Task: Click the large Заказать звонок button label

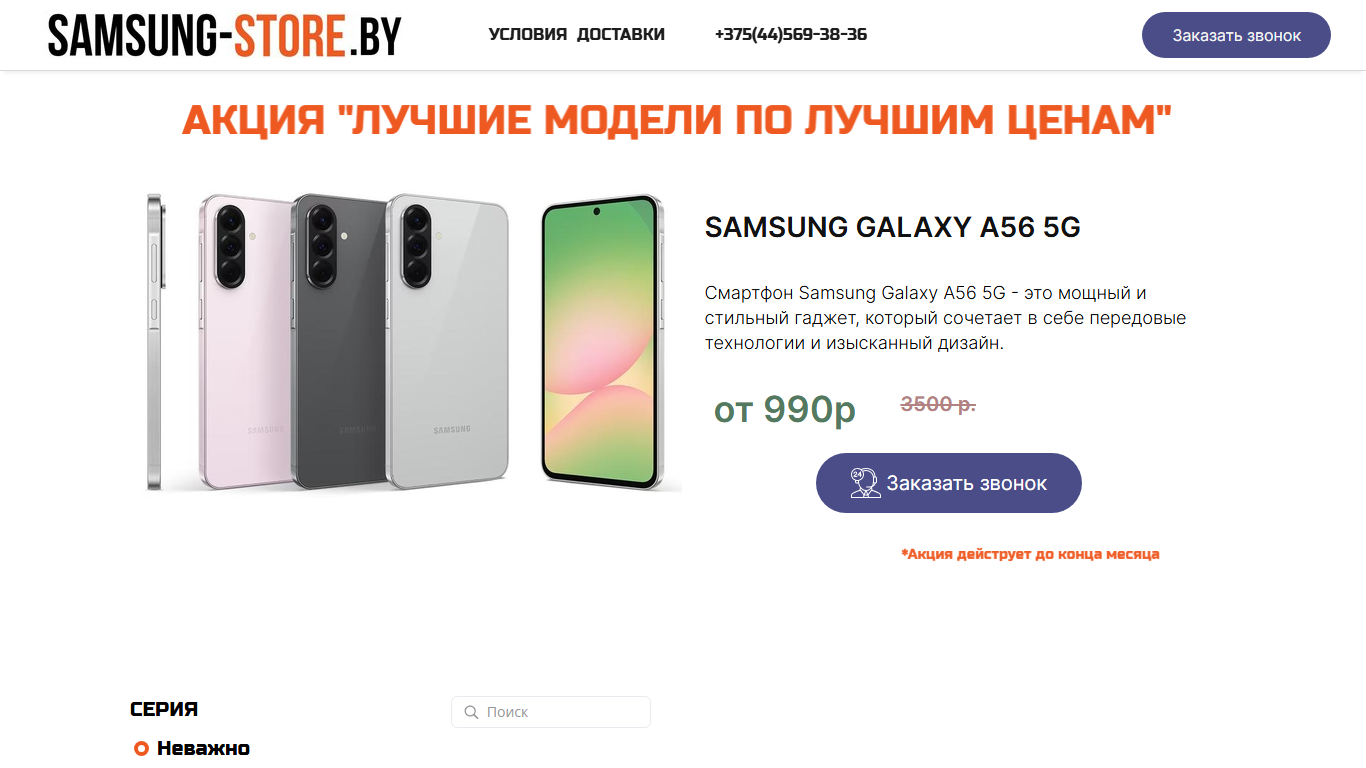Action: point(966,484)
